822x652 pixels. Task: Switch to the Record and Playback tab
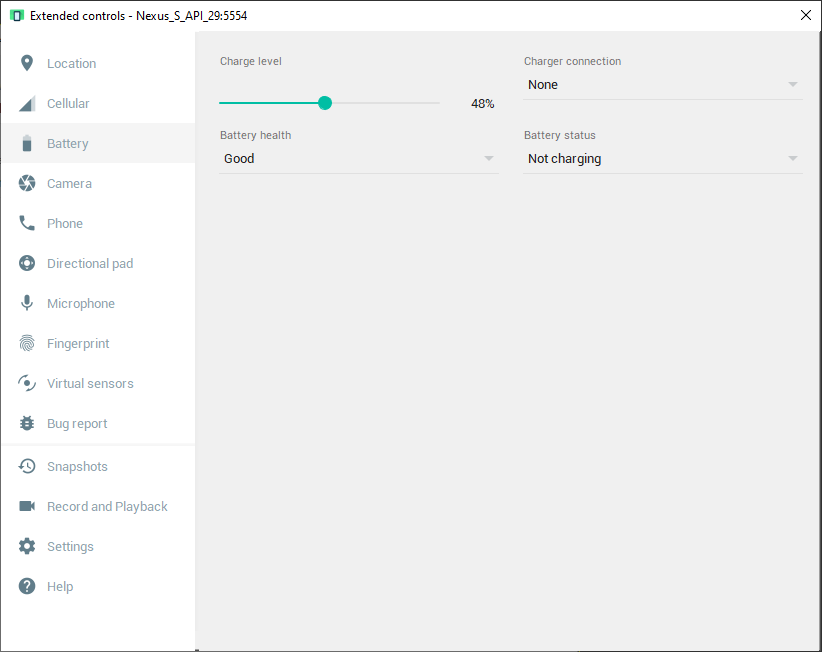coord(107,506)
